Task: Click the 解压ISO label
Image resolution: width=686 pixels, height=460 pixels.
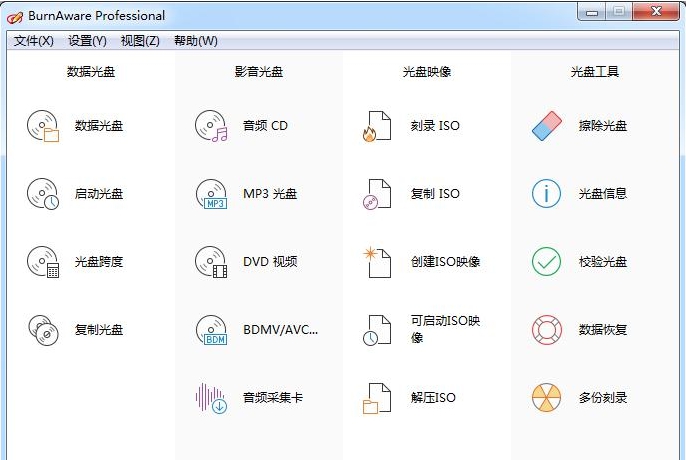Action: click(433, 398)
